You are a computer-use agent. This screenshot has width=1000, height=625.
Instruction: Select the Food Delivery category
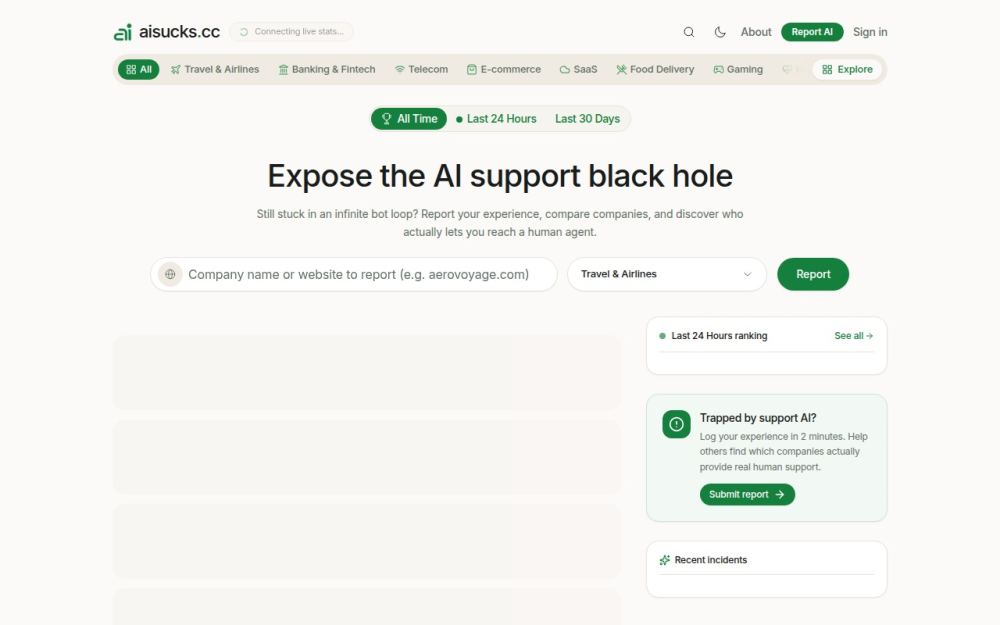click(655, 70)
